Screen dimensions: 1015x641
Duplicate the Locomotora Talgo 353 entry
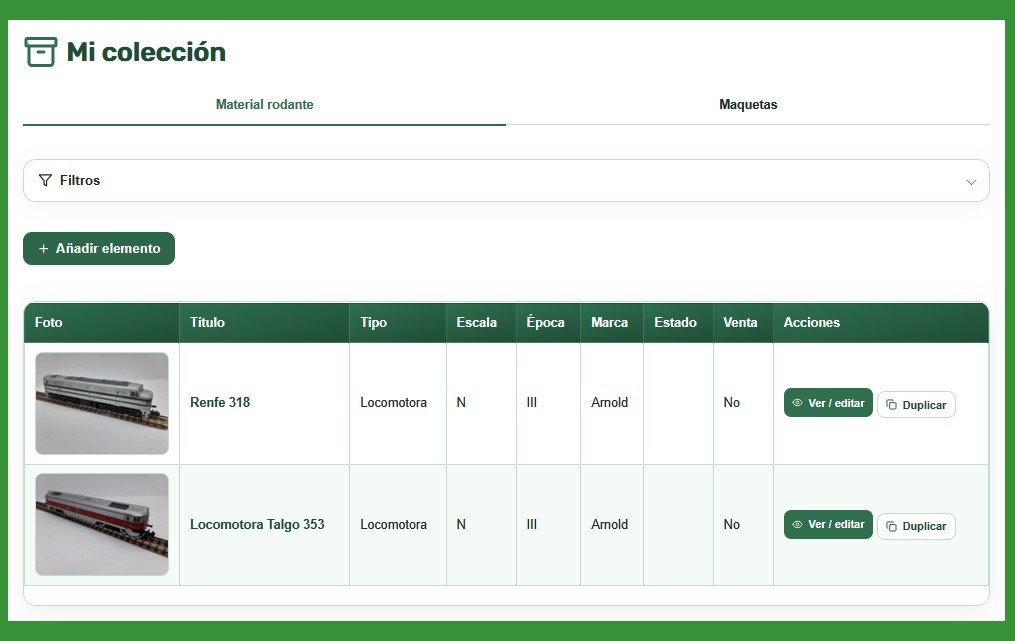916,526
